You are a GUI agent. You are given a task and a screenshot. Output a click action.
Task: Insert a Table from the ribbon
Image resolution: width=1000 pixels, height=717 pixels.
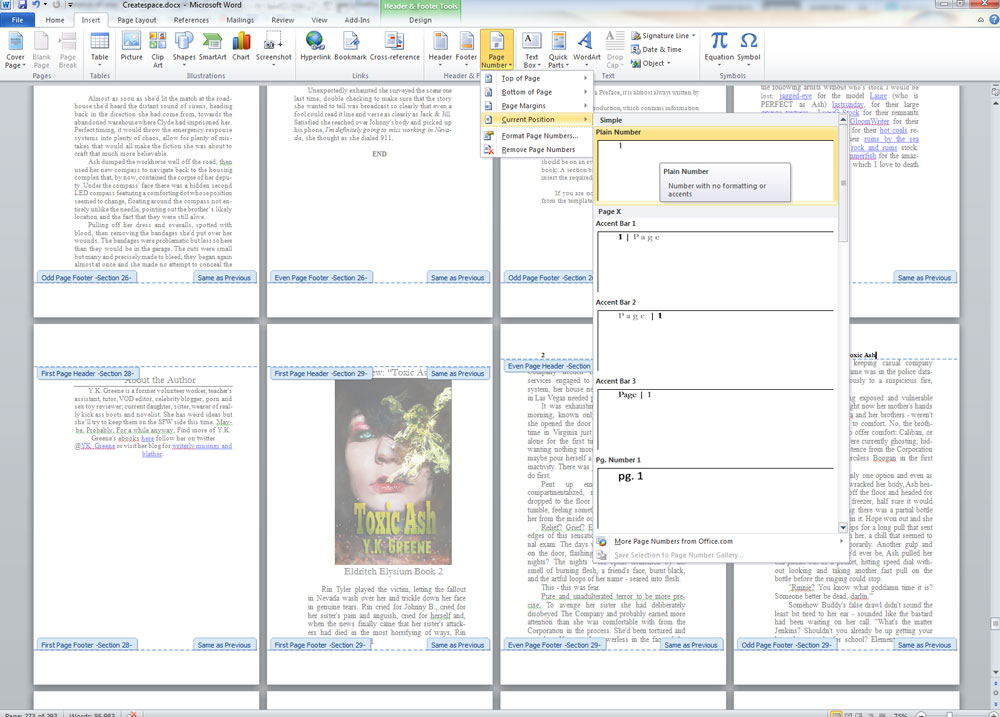tap(100, 46)
